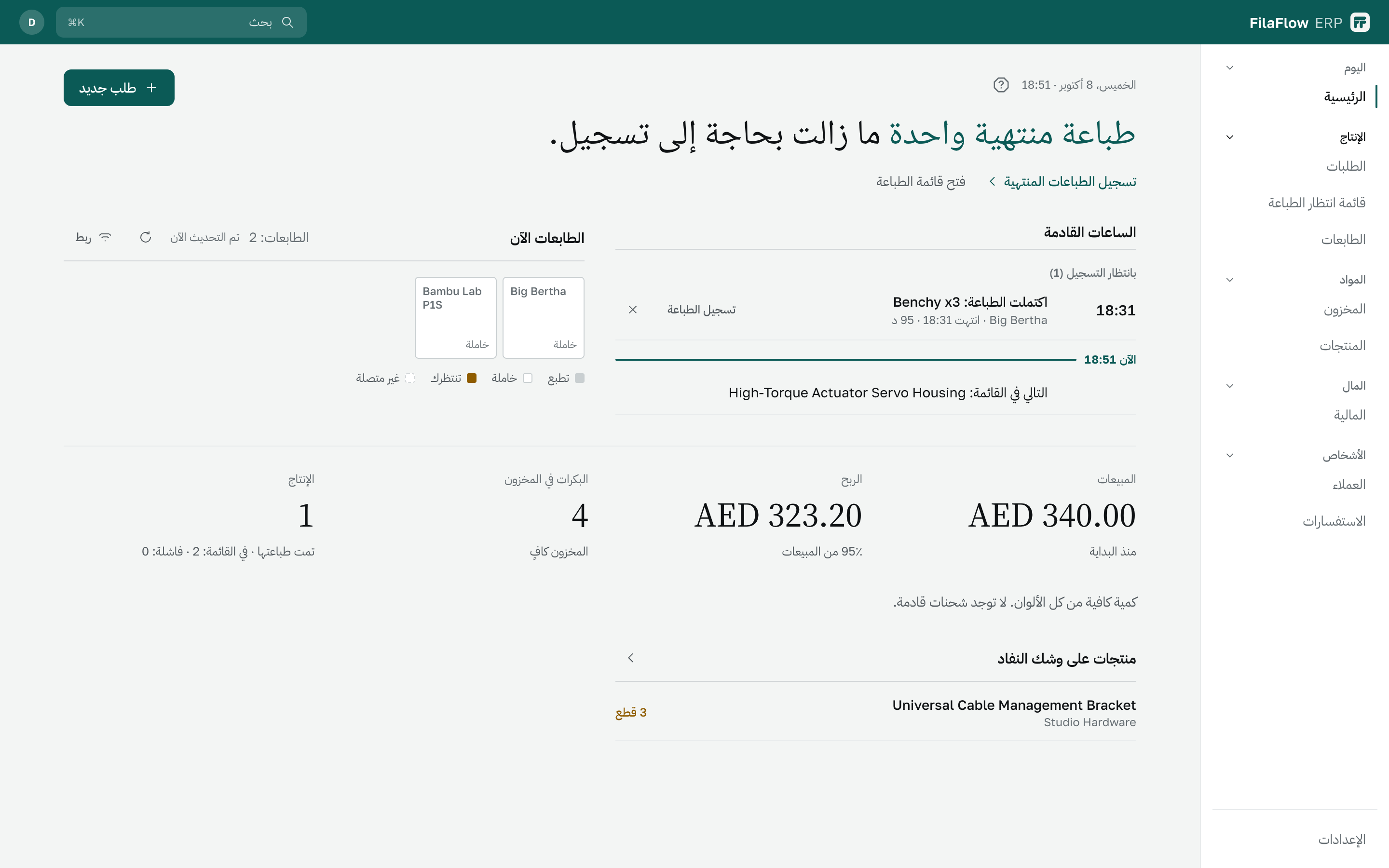Click the 3 قطع stock count
Screen dimensions: 1389x868
click(631, 712)
